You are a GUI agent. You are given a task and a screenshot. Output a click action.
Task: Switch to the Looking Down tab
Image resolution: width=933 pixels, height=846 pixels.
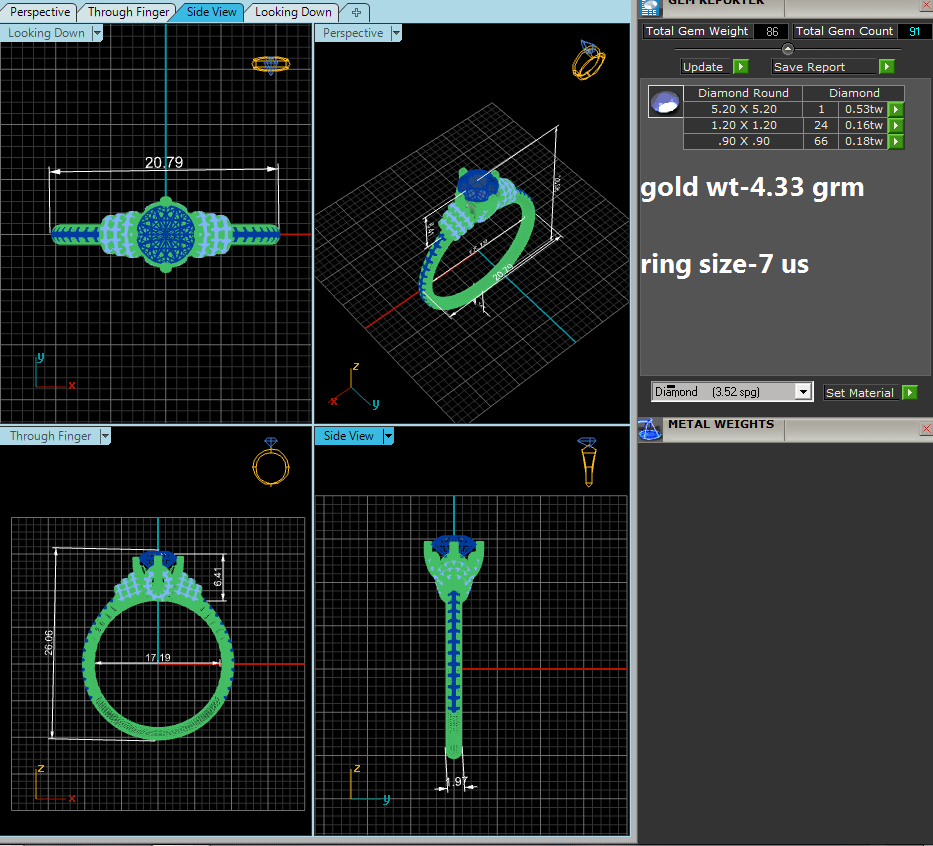tap(292, 12)
